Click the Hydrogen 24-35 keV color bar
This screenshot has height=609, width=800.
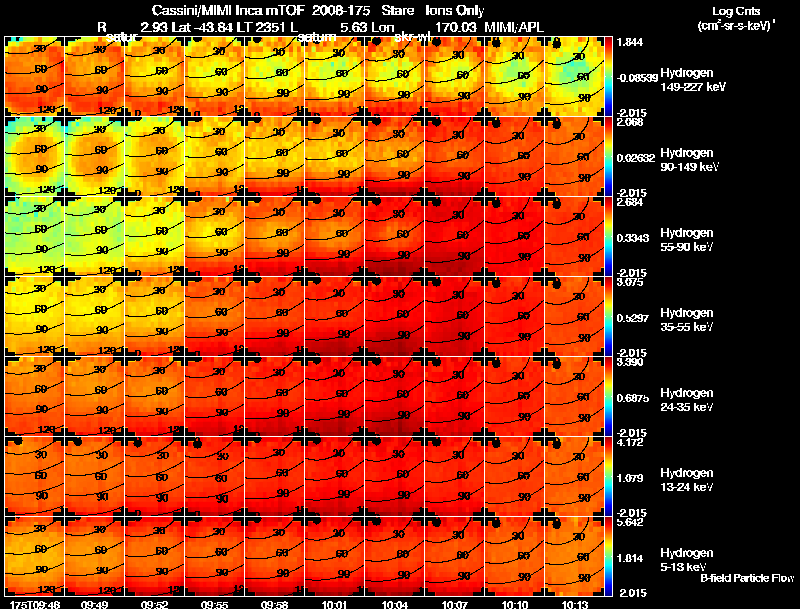[x=608, y=397]
